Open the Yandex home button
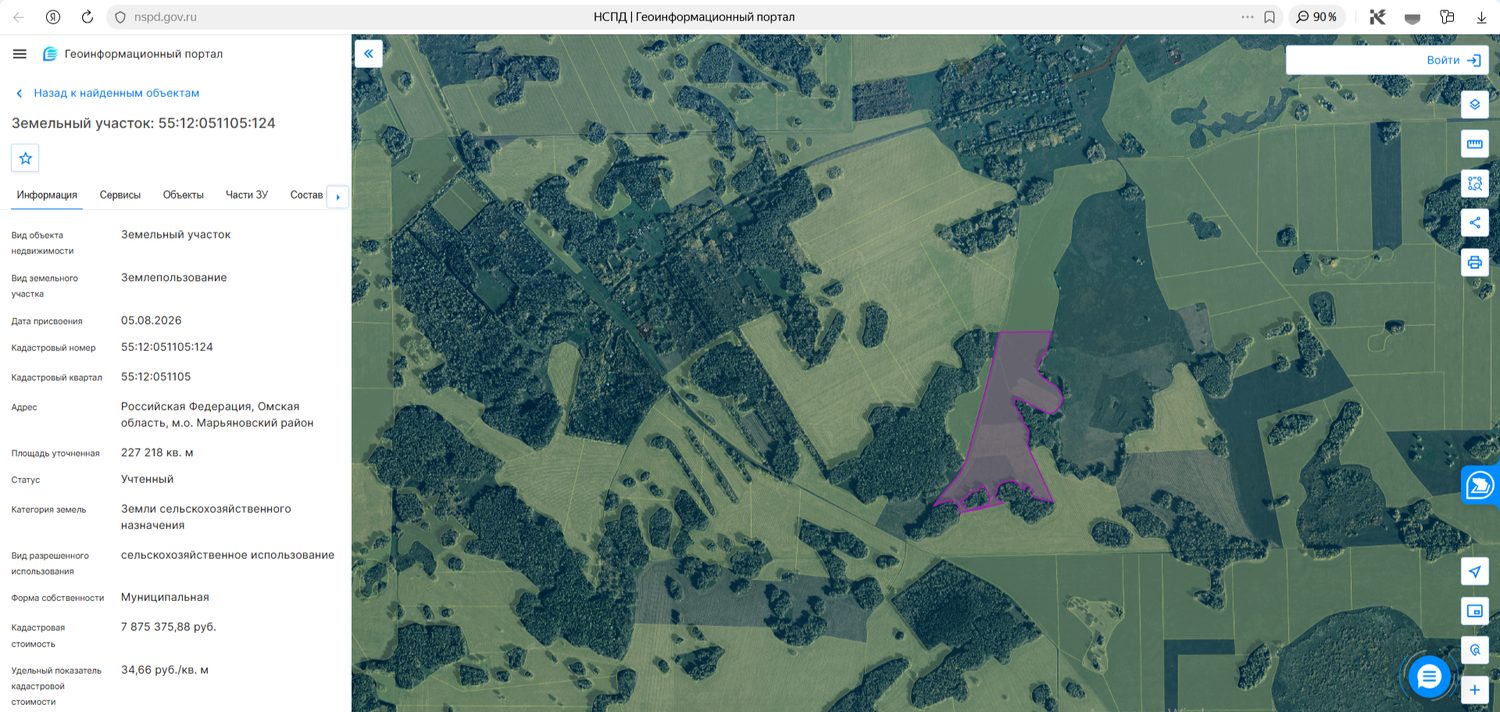The height and width of the screenshot is (712, 1500). coord(53,17)
